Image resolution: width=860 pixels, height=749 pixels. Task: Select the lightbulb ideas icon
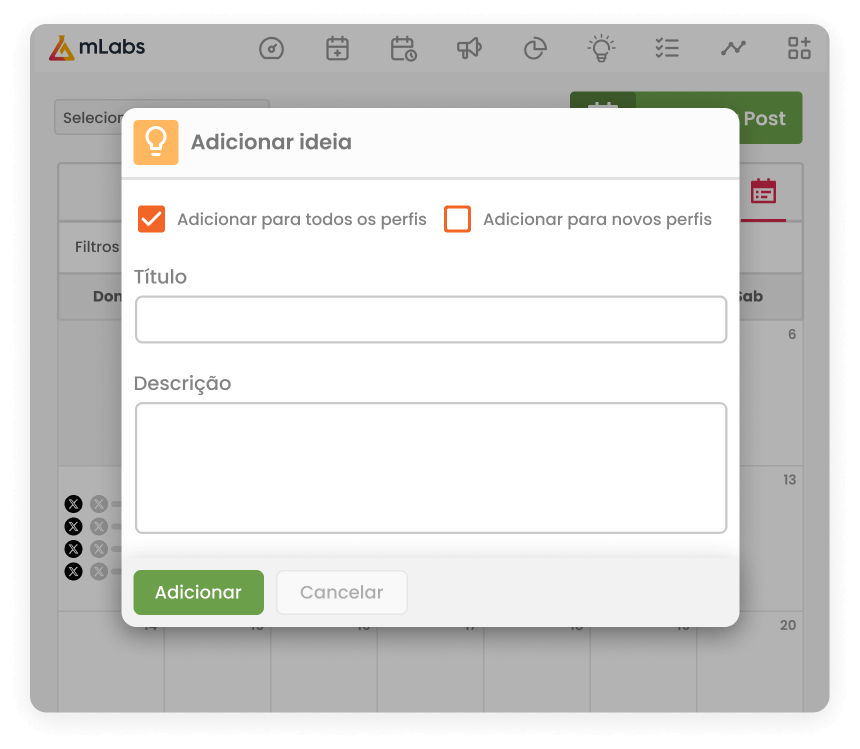click(601, 47)
